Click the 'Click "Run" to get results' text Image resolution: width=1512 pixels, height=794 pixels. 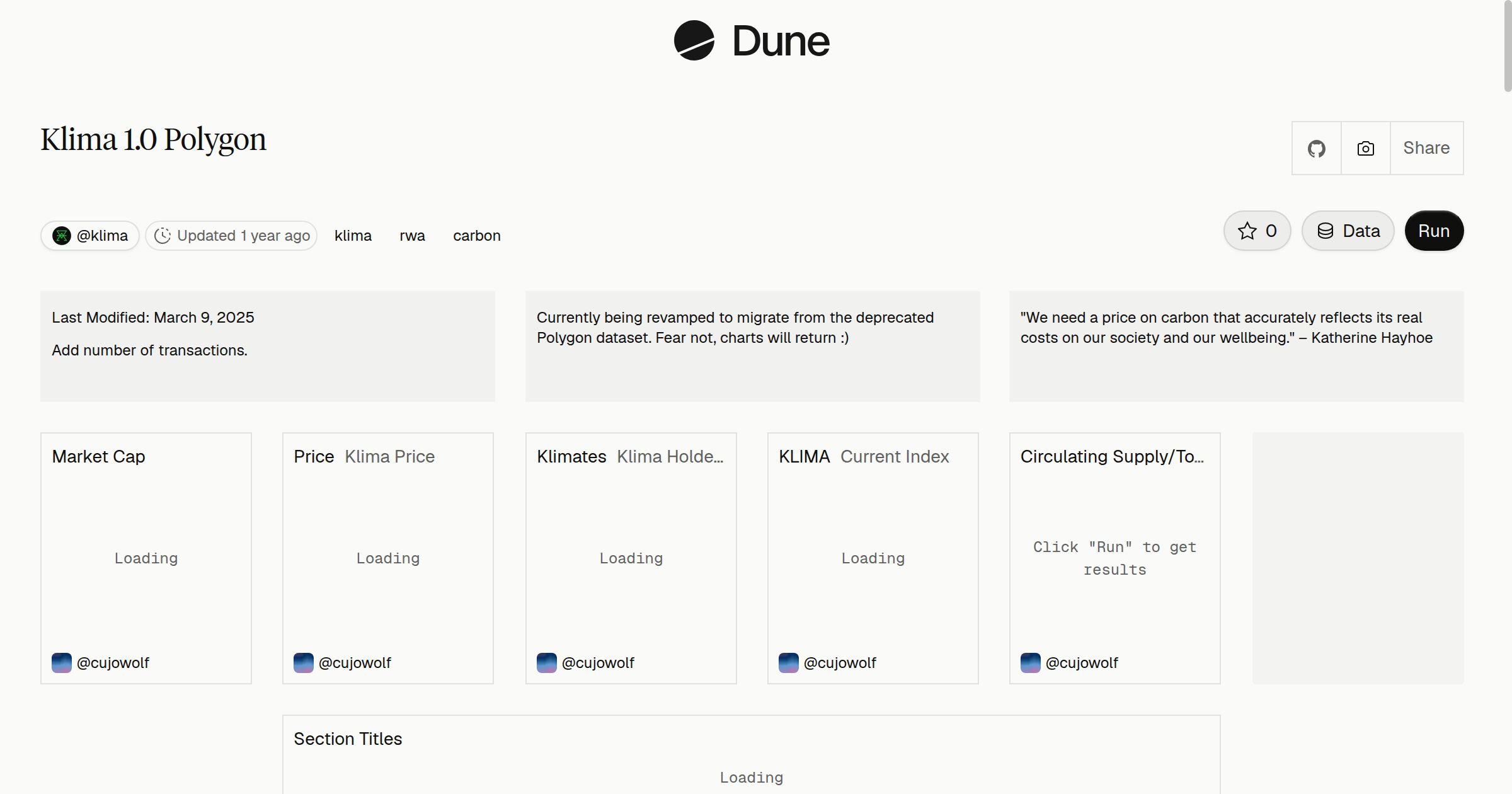1114,558
